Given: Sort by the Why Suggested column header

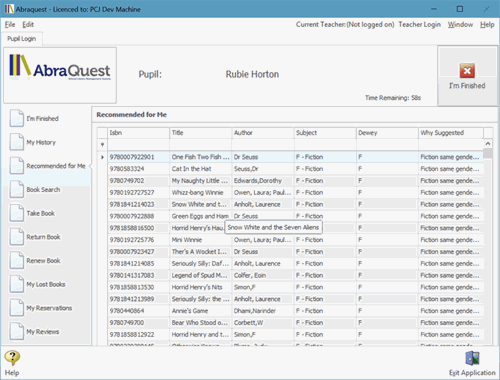Looking at the screenshot, I should (x=451, y=133).
